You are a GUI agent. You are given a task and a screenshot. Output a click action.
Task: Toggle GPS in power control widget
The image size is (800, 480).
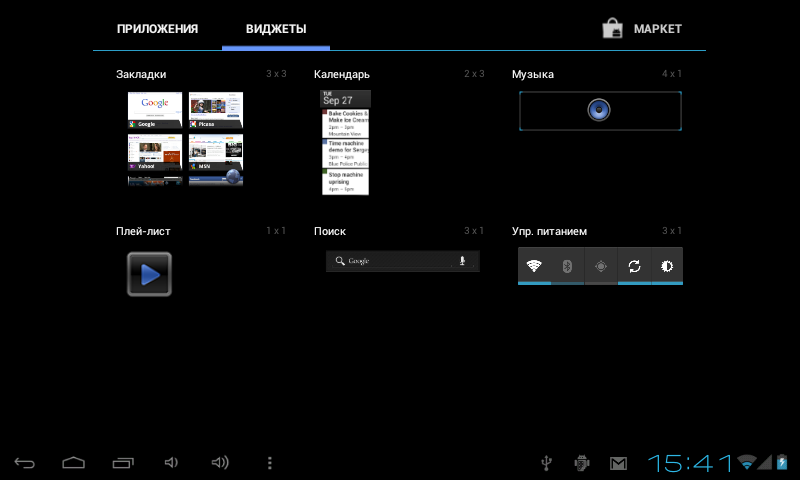[x=601, y=266]
